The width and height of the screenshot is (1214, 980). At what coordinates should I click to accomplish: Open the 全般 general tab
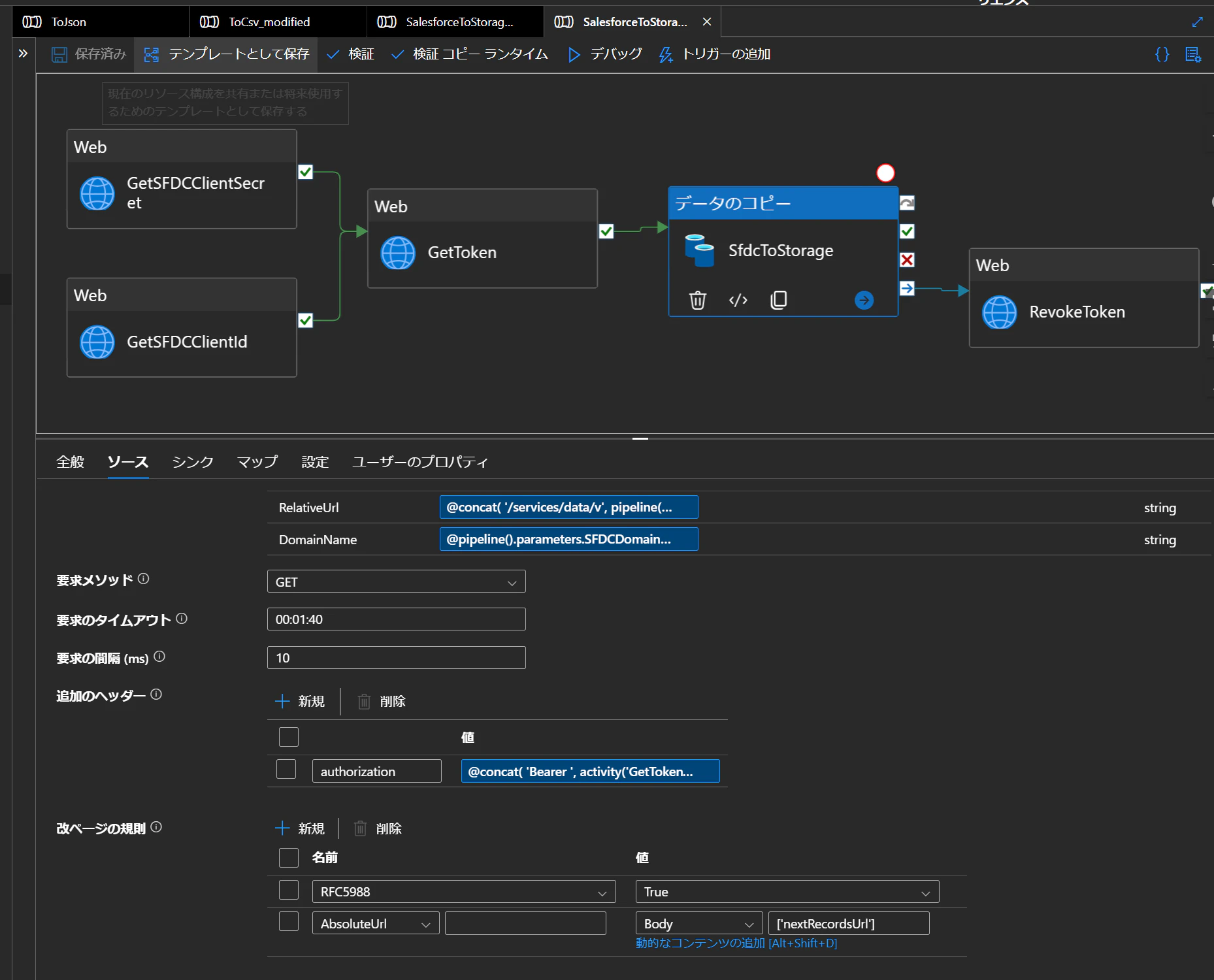(x=70, y=462)
